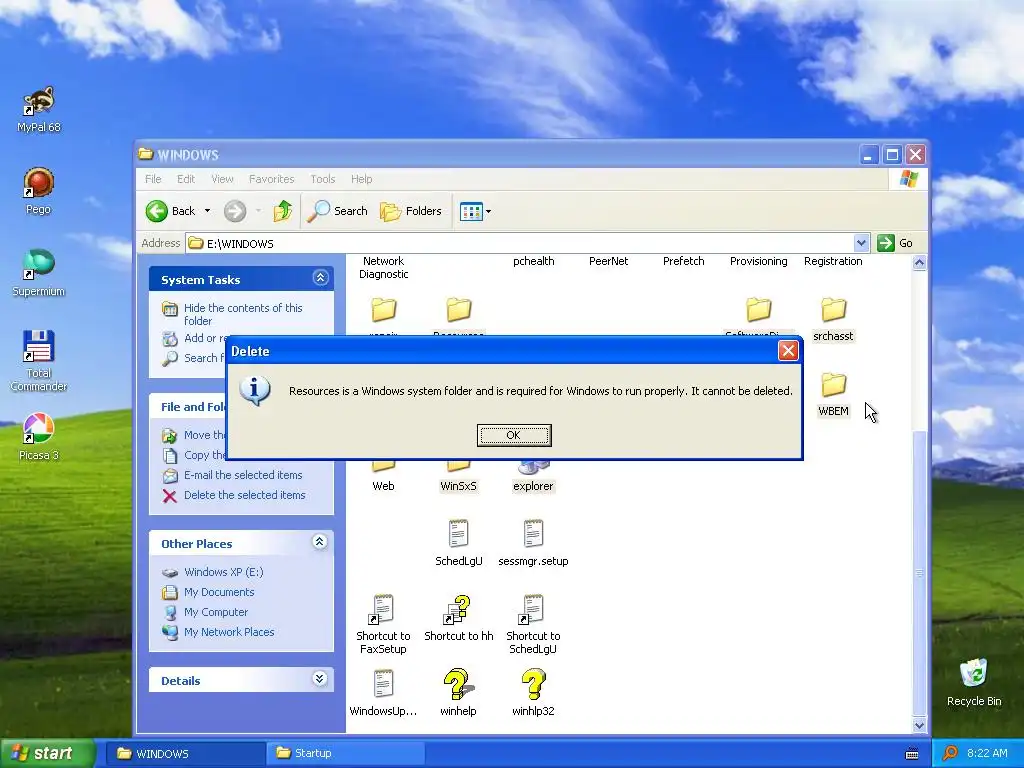1024x768 pixels.
Task: Close the Delete dialog with the X button
Action: click(x=788, y=351)
